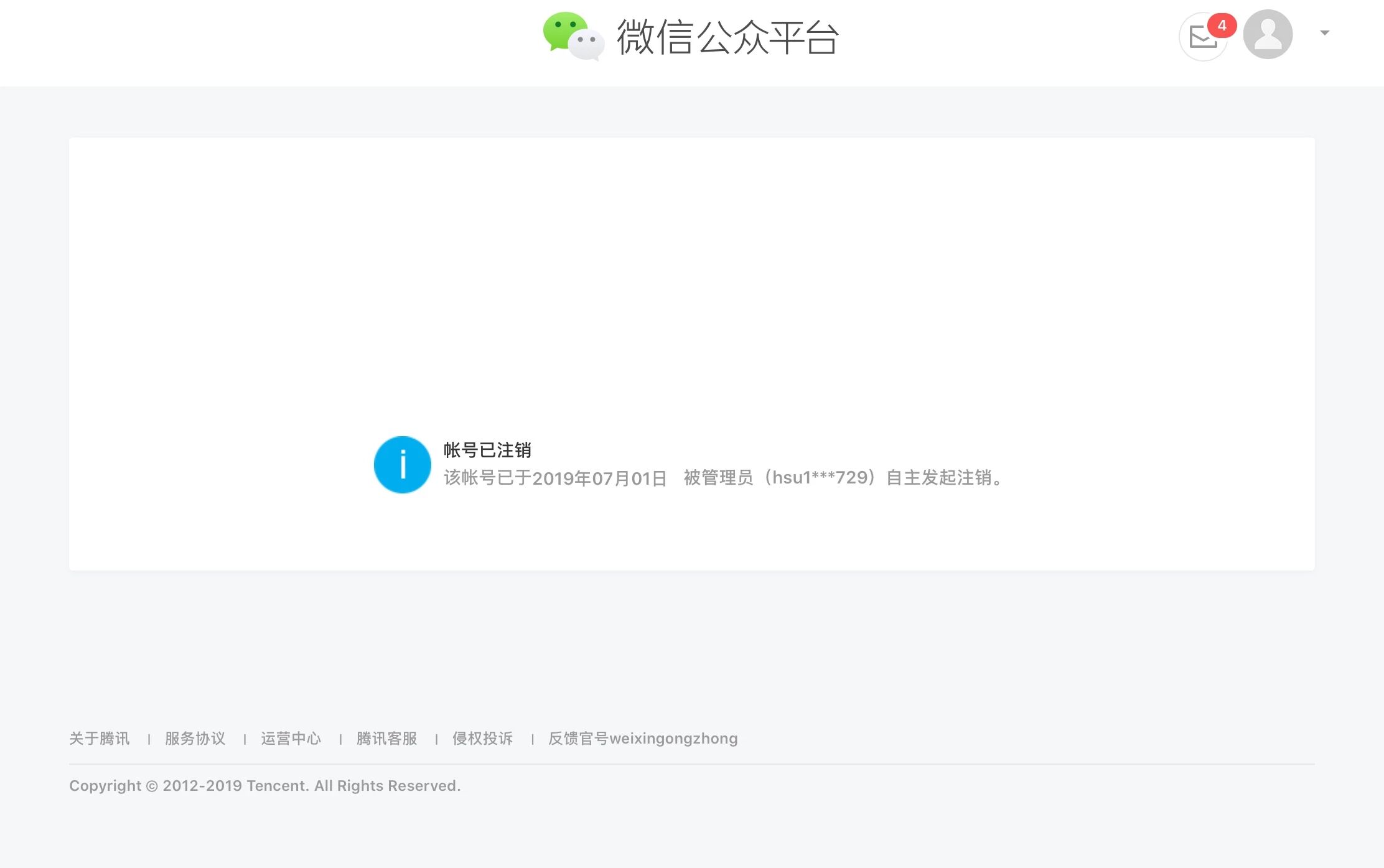The height and width of the screenshot is (868, 1384).
Task: Click the blue info circle icon
Action: 402,465
